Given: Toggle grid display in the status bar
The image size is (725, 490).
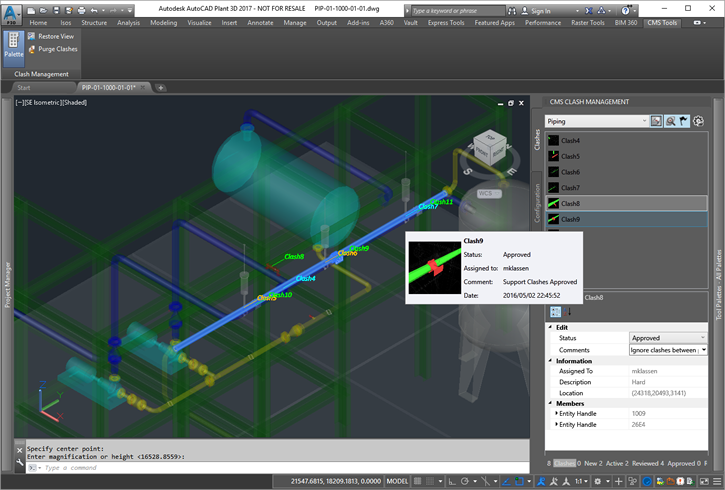Looking at the screenshot, I should coord(418,481).
